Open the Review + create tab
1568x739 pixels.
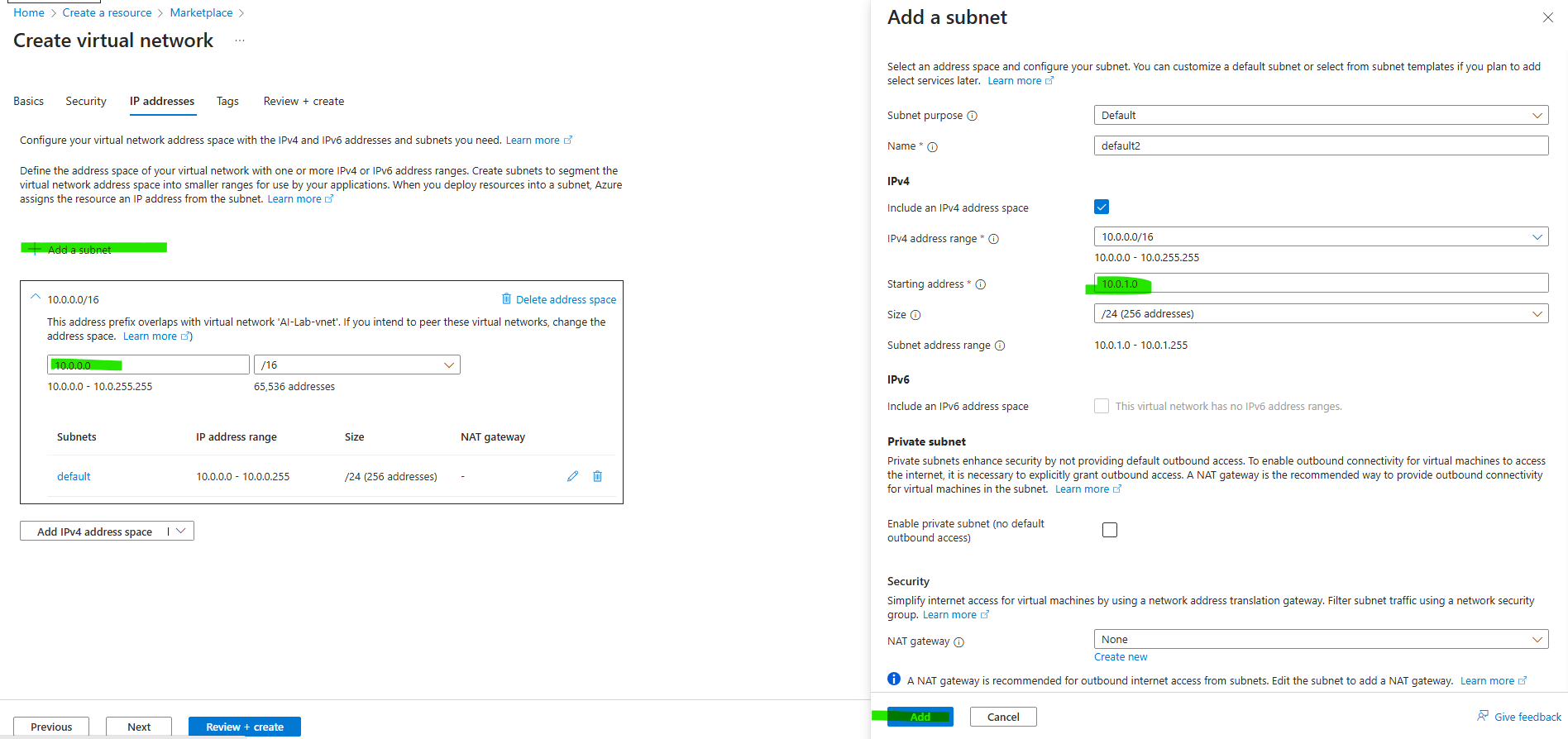(x=304, y=101)
